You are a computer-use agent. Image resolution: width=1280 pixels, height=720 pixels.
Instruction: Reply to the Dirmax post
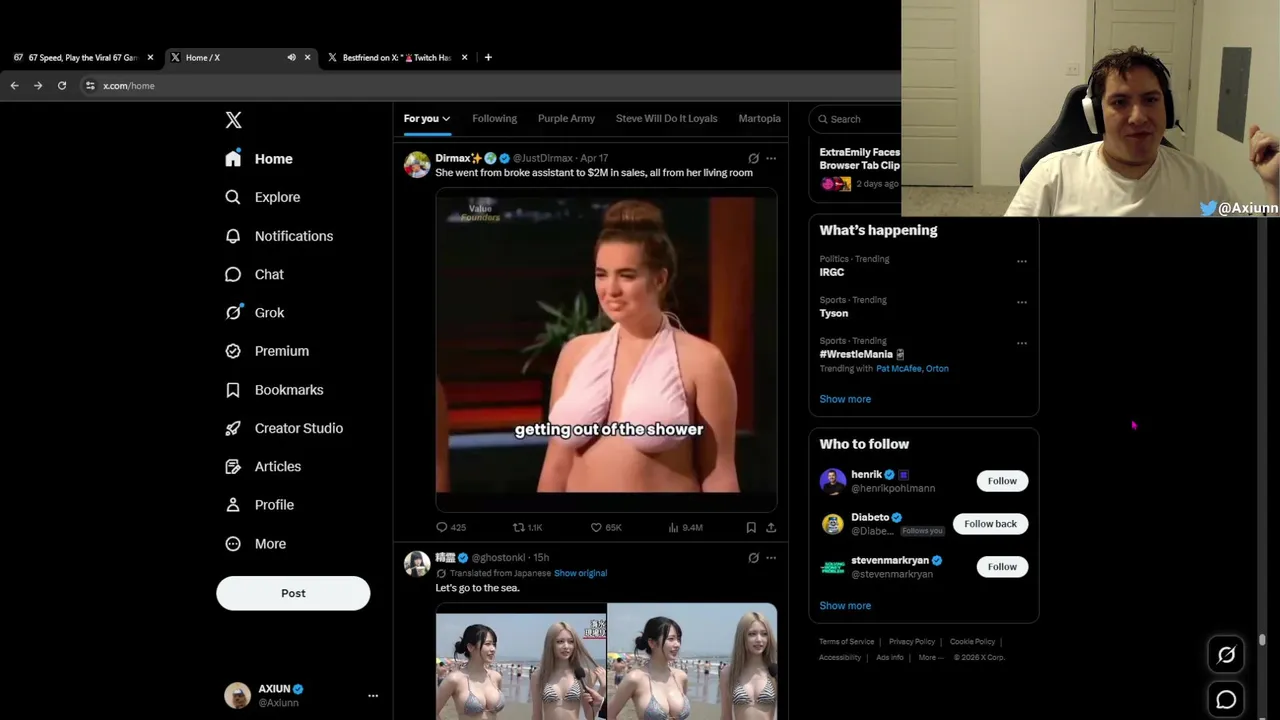[451, 527]
